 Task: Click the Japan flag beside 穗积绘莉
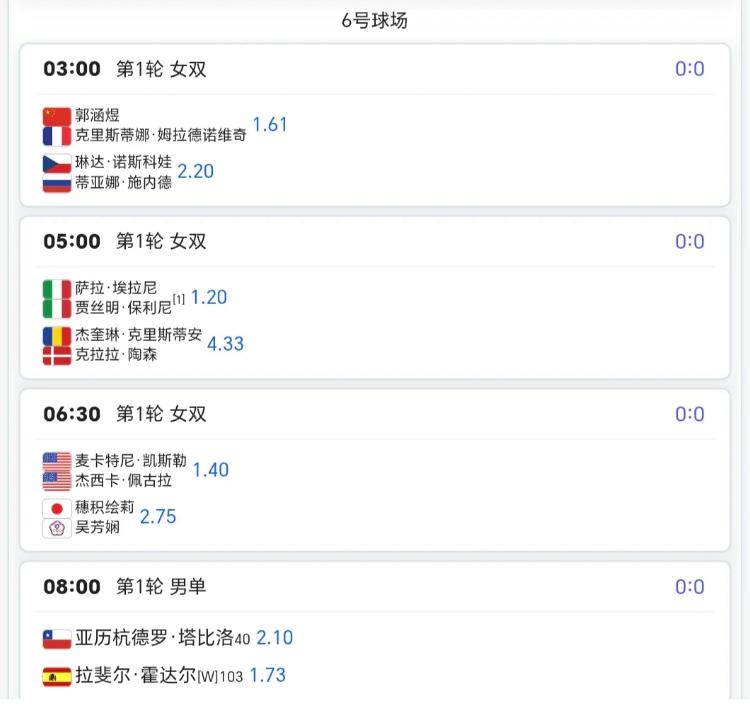coord(57,509)
